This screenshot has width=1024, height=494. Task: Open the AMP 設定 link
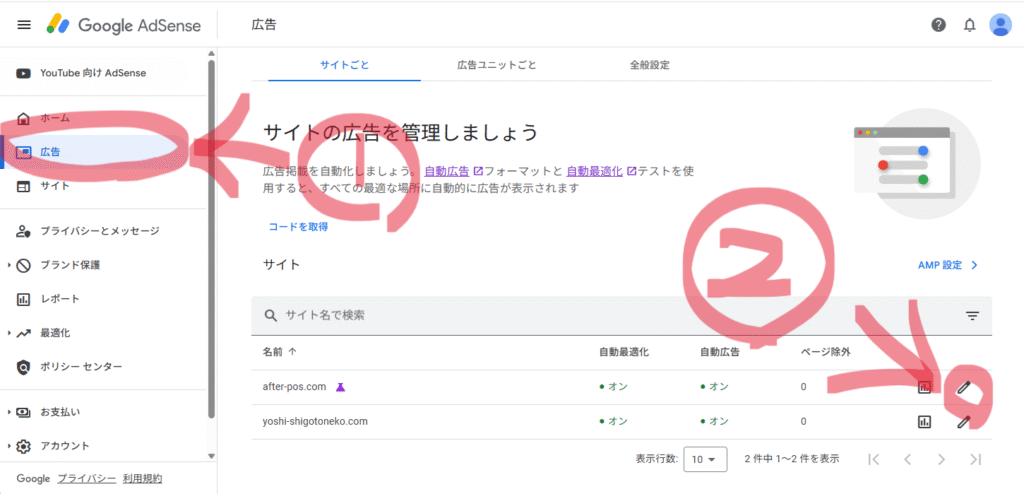[947, 266]
